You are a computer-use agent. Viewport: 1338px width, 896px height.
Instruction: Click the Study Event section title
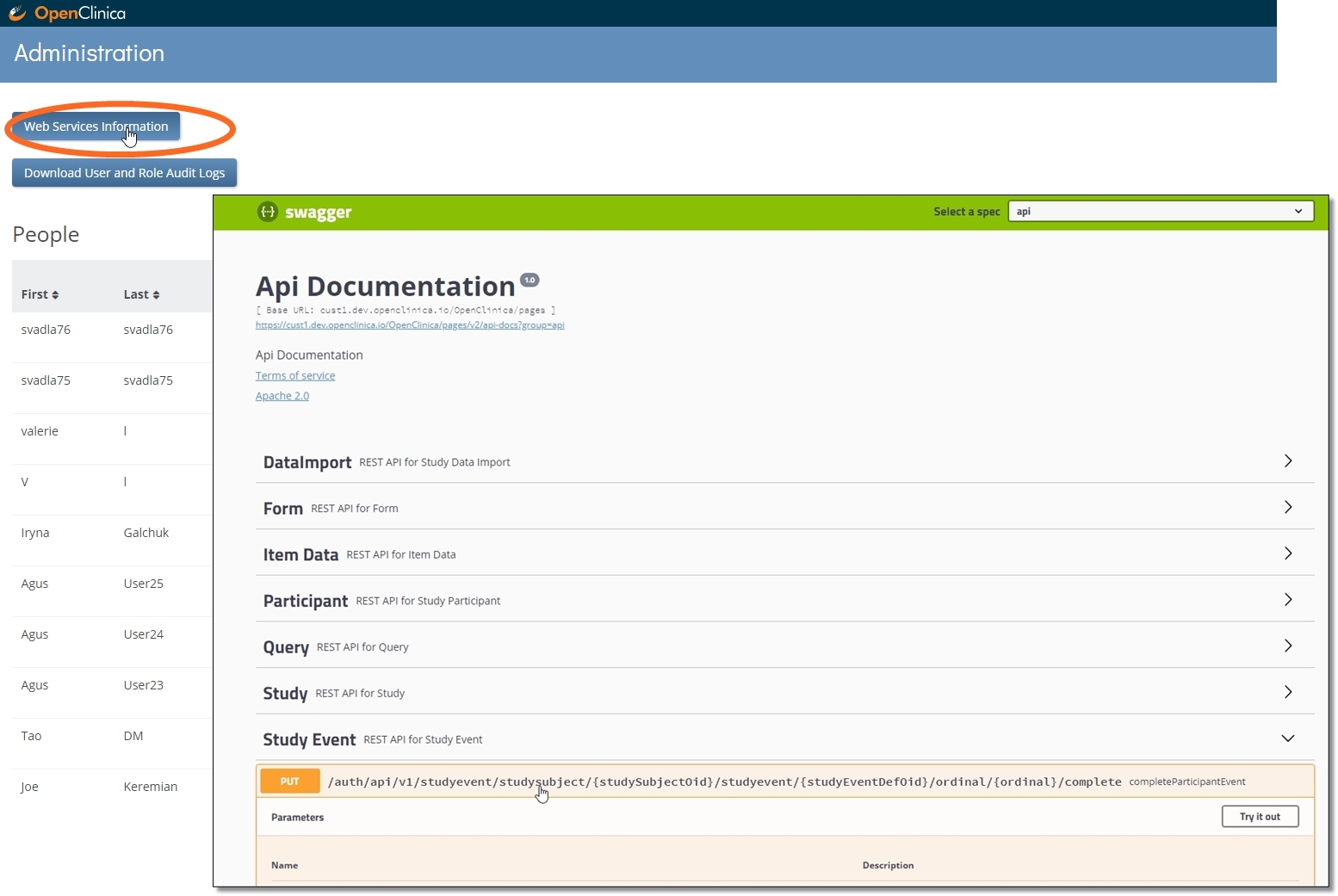point(309,740)
